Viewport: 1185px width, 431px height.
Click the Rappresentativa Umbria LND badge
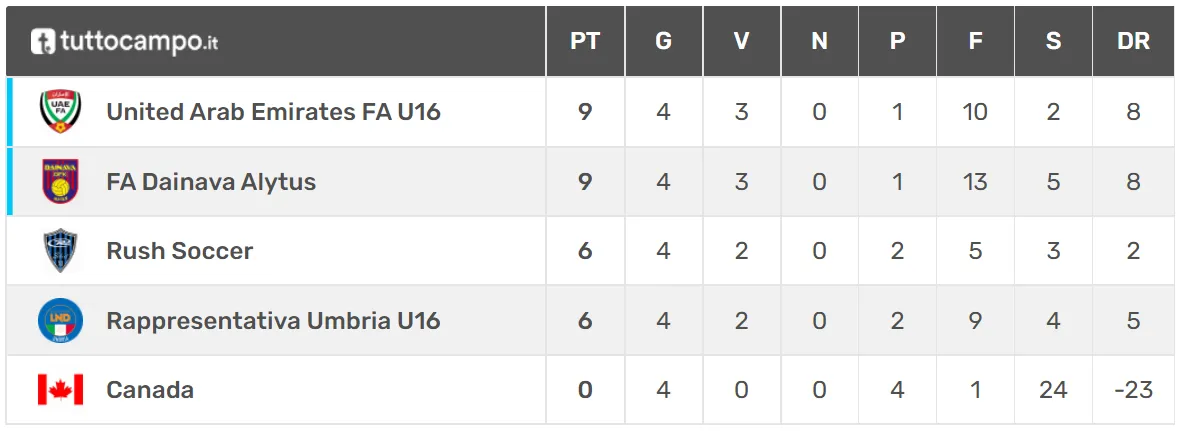coord(60,320)
